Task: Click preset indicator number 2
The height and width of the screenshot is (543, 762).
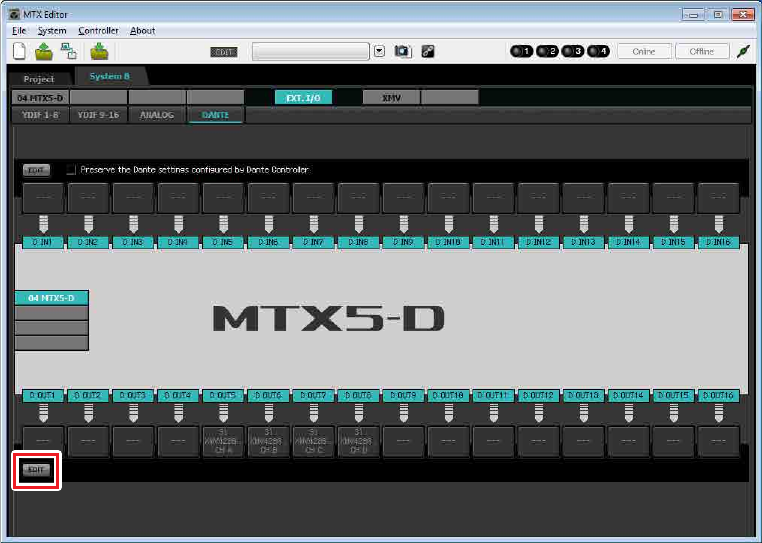Action: click(547, 51)
